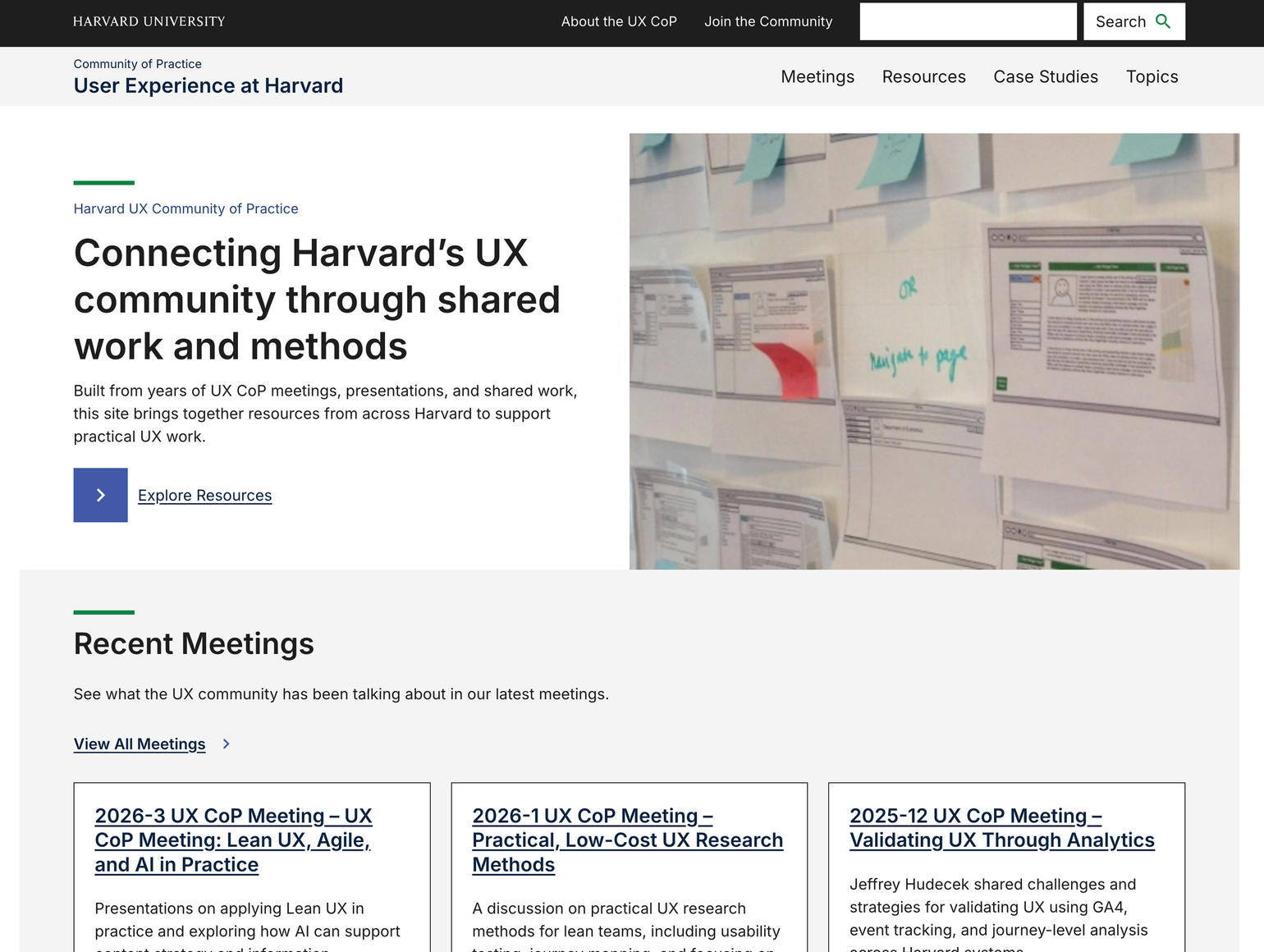Screen dimensions: 1264x952
Task: Click the 'A discussion on practical UX research' description
Action: click(626, 926)
